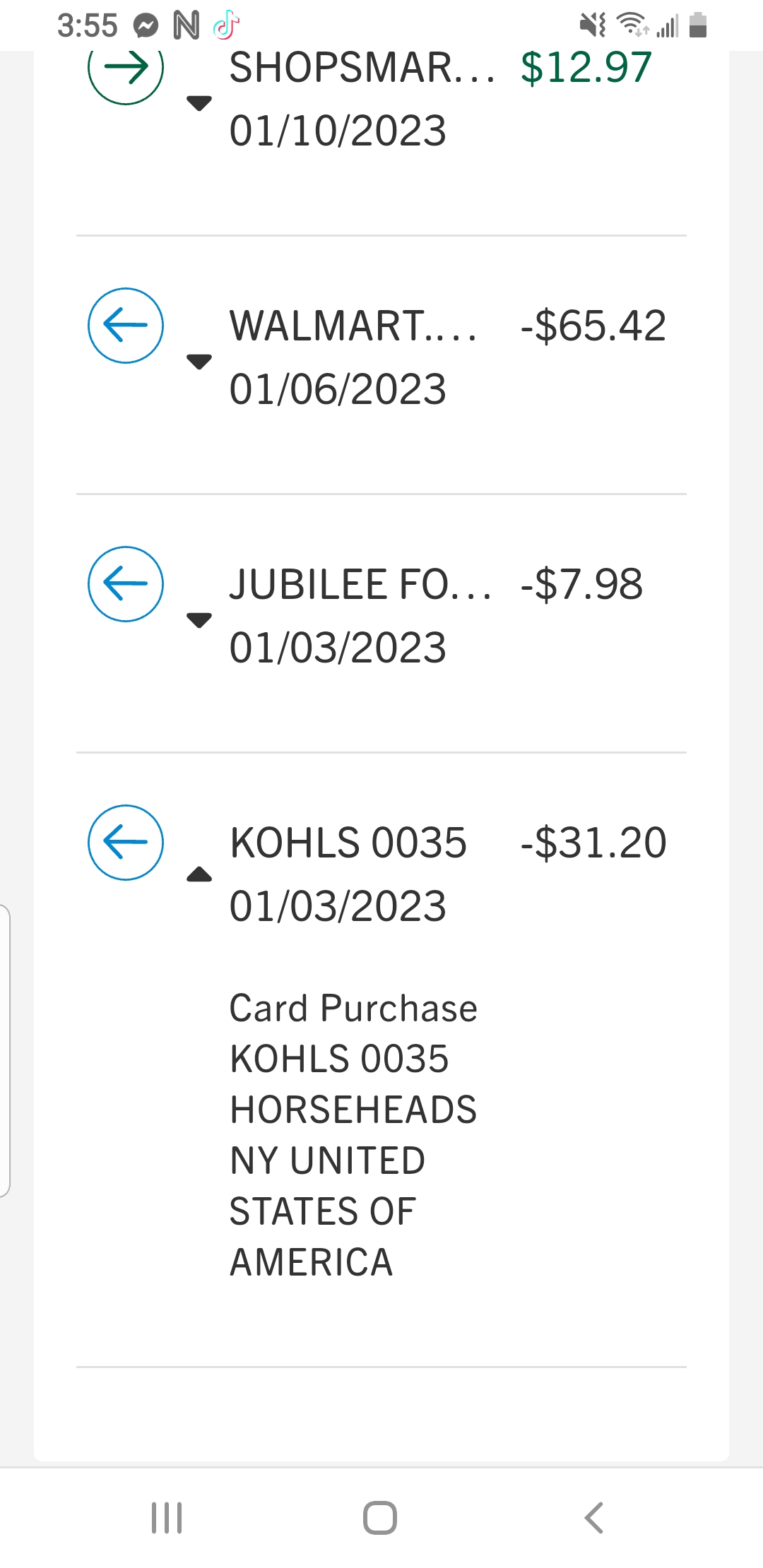Tap the Messenger notification icon in status bar

click(146, 26)
